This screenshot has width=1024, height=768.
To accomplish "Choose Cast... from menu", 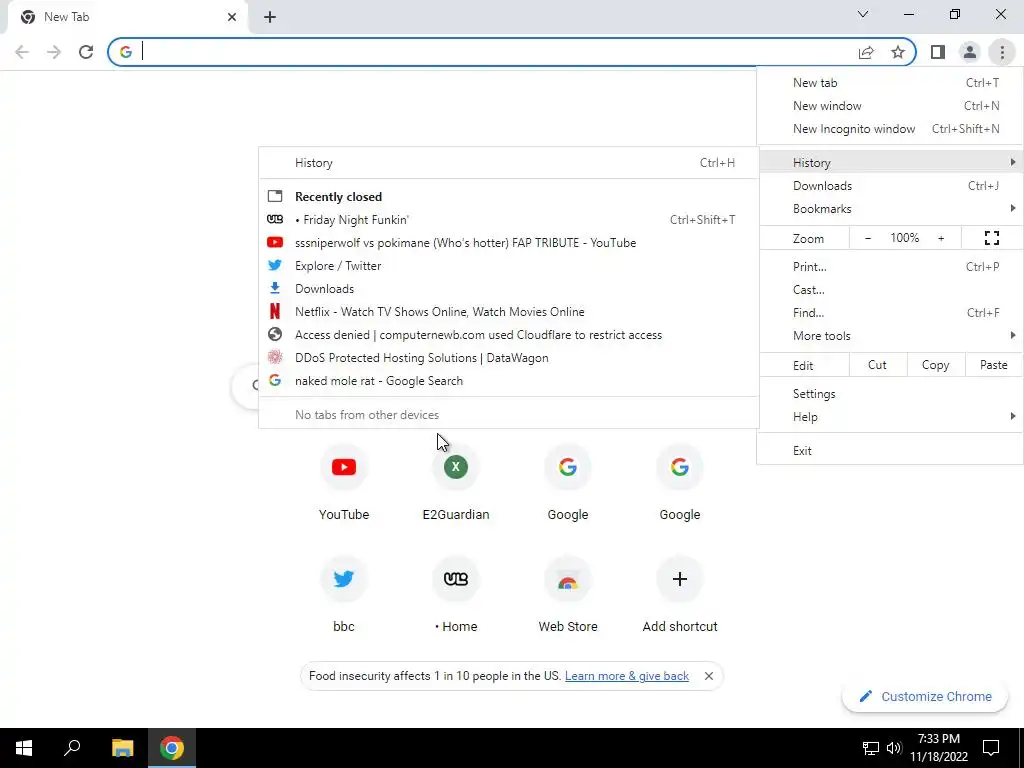I will 889,290.
